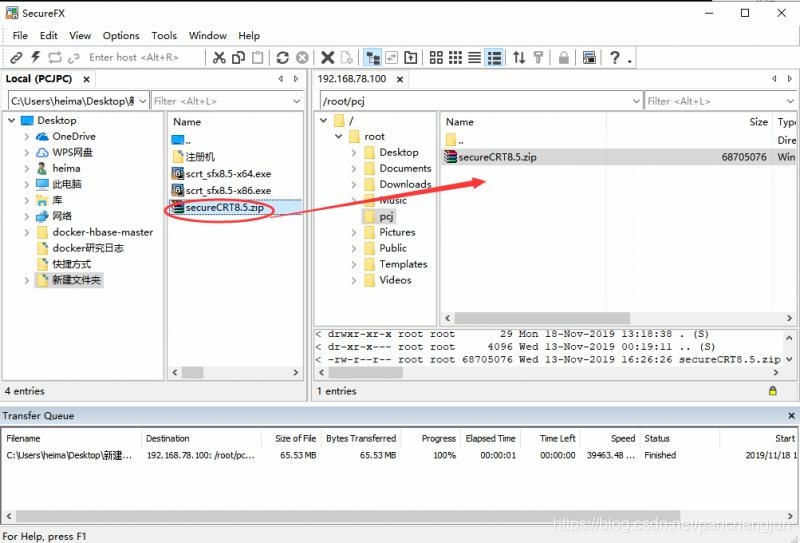Toggle the transfer queue arrows button
The height and width of the screenshot is (543, 800).
519,58
